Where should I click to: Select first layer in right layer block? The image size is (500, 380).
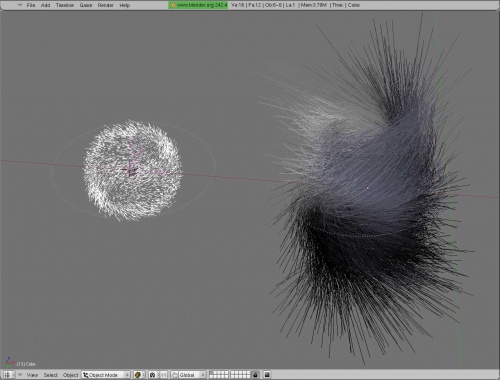point(233,373)
